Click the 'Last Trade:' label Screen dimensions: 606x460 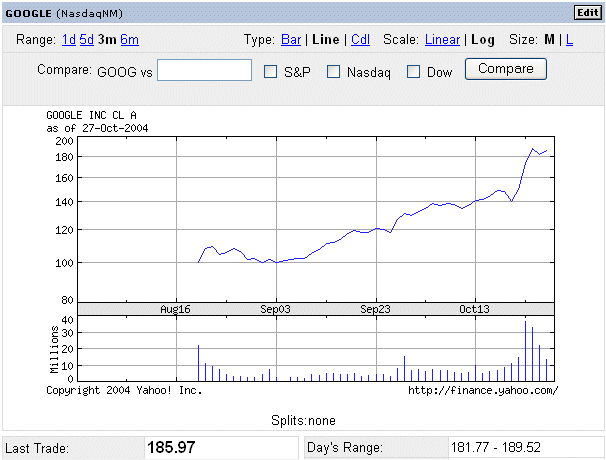coord(37,448)
